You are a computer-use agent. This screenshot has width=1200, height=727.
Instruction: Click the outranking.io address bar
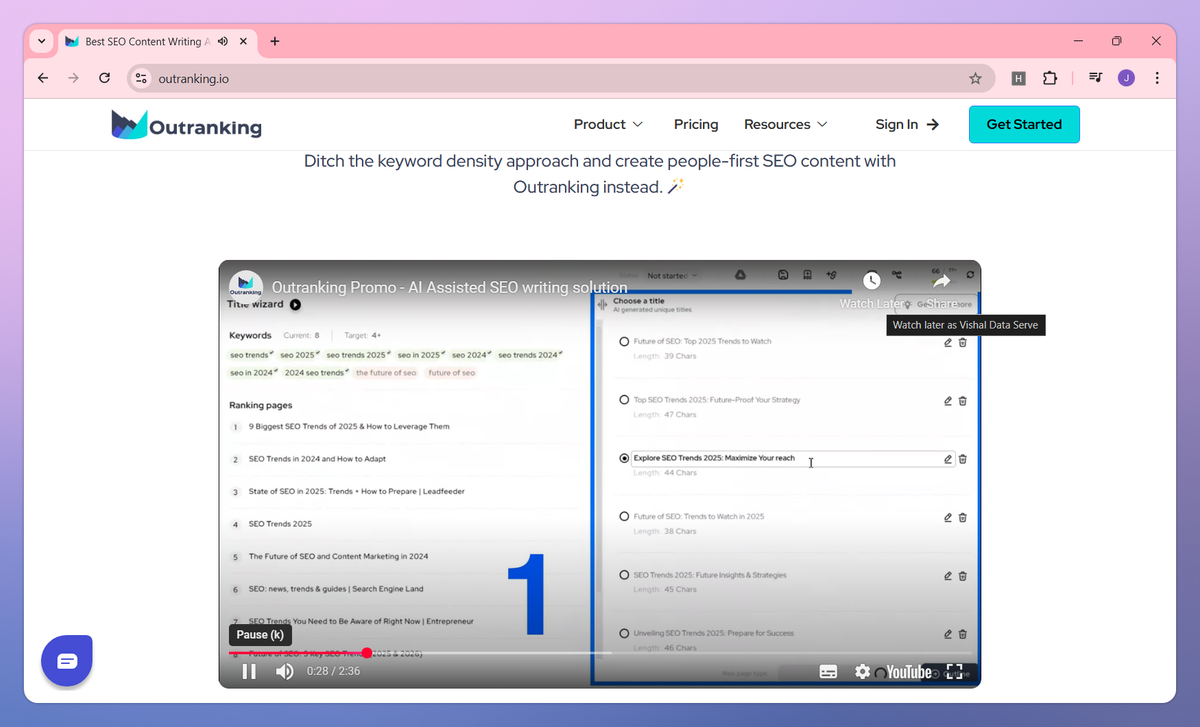560,78
